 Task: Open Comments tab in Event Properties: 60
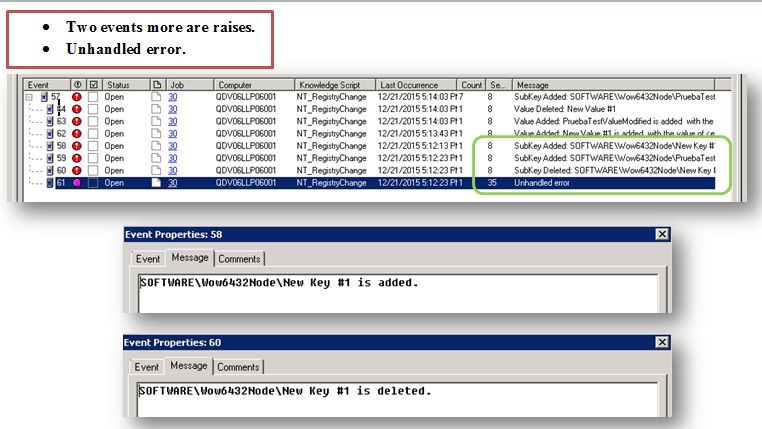[238, 367]
